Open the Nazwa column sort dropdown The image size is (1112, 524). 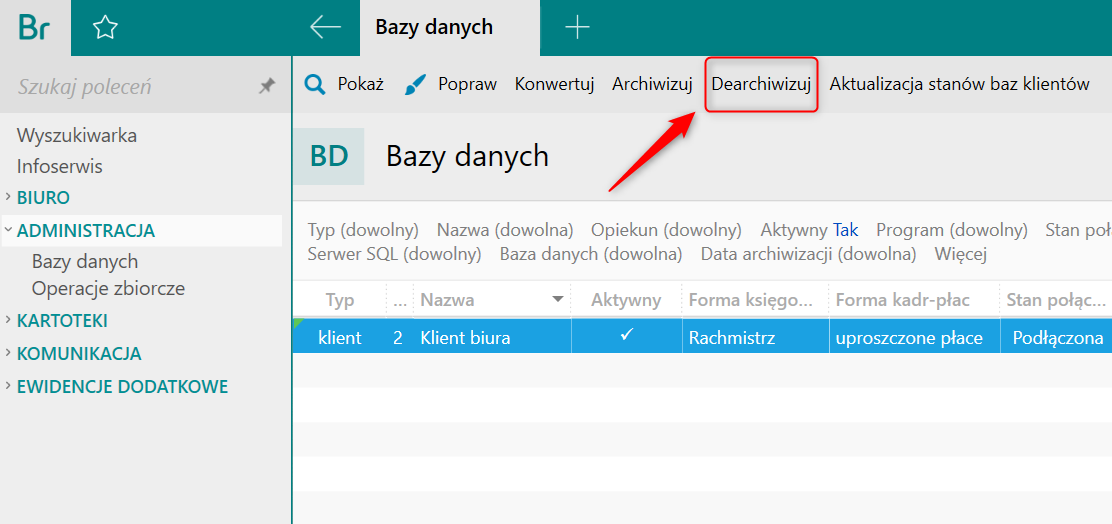point(557,299)
